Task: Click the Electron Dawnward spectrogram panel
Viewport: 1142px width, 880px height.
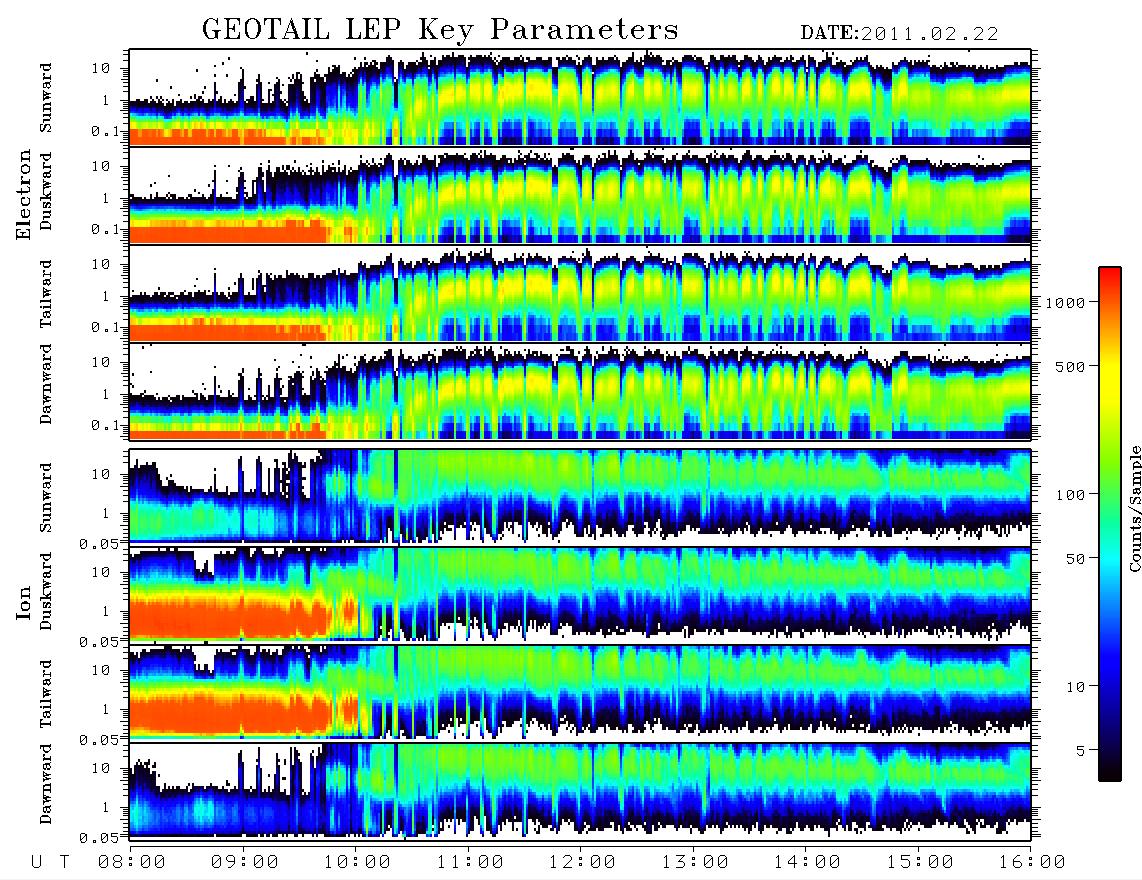Action: pos(580,391)
